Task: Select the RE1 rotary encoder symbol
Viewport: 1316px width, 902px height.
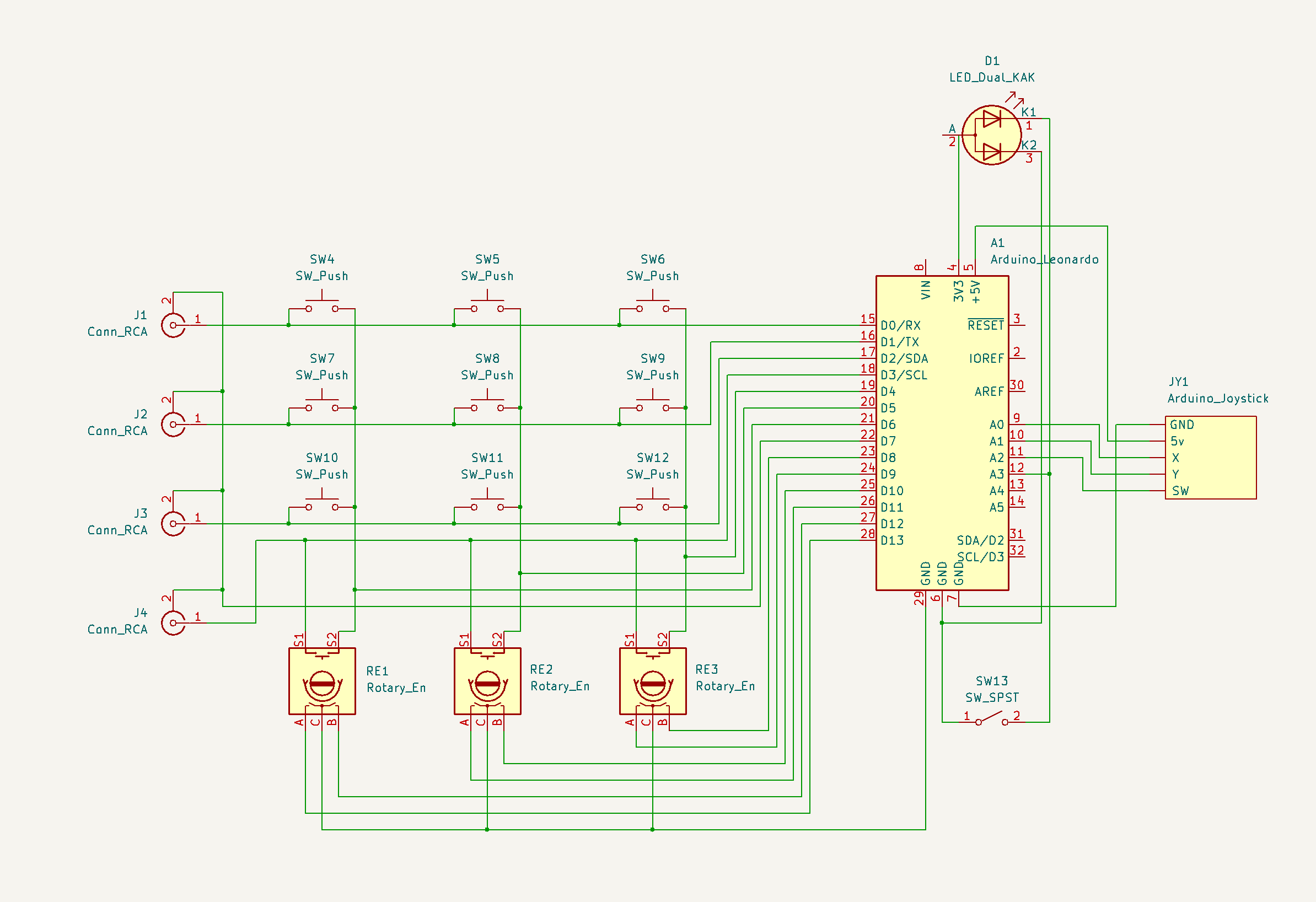Action: pyautogui.click(x=321, y=681)
